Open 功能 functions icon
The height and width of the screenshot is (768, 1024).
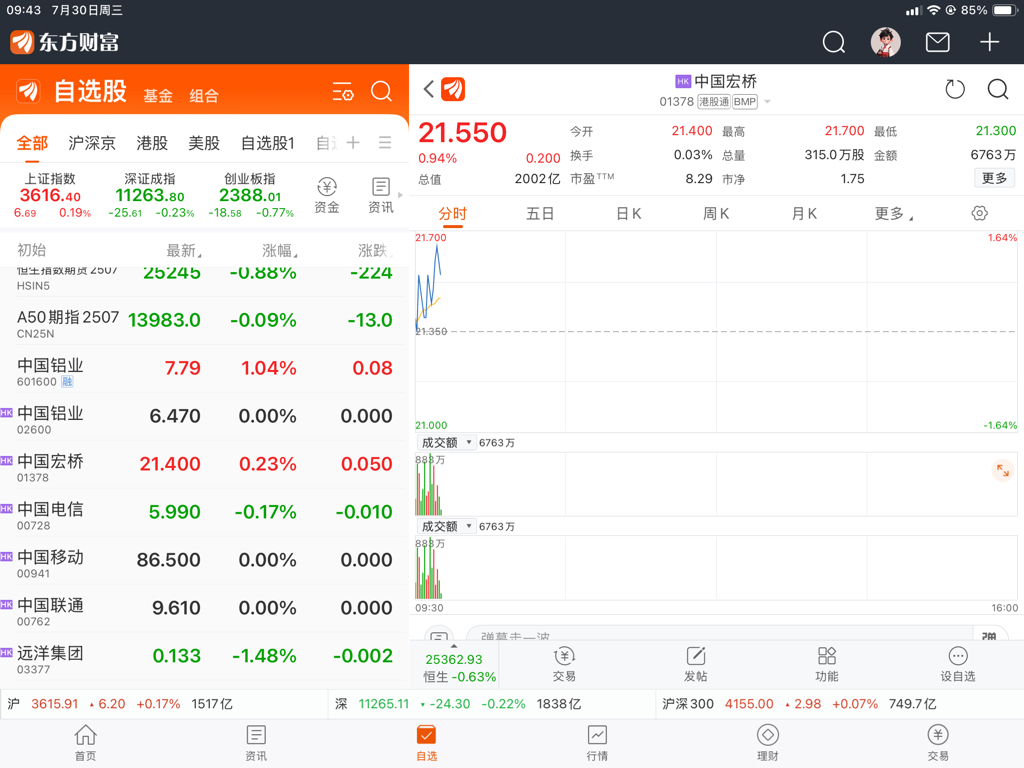point(827,664)
